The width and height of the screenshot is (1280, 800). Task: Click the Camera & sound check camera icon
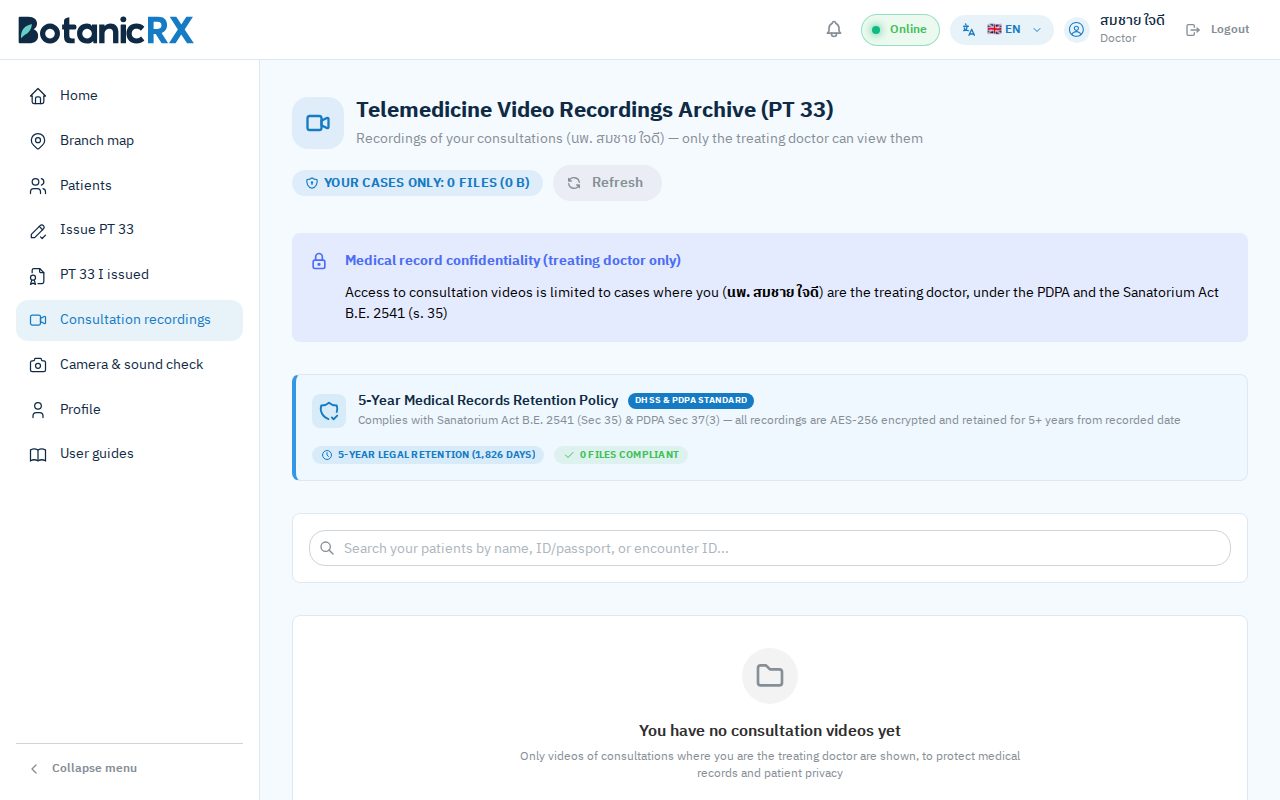click(38, 365)
